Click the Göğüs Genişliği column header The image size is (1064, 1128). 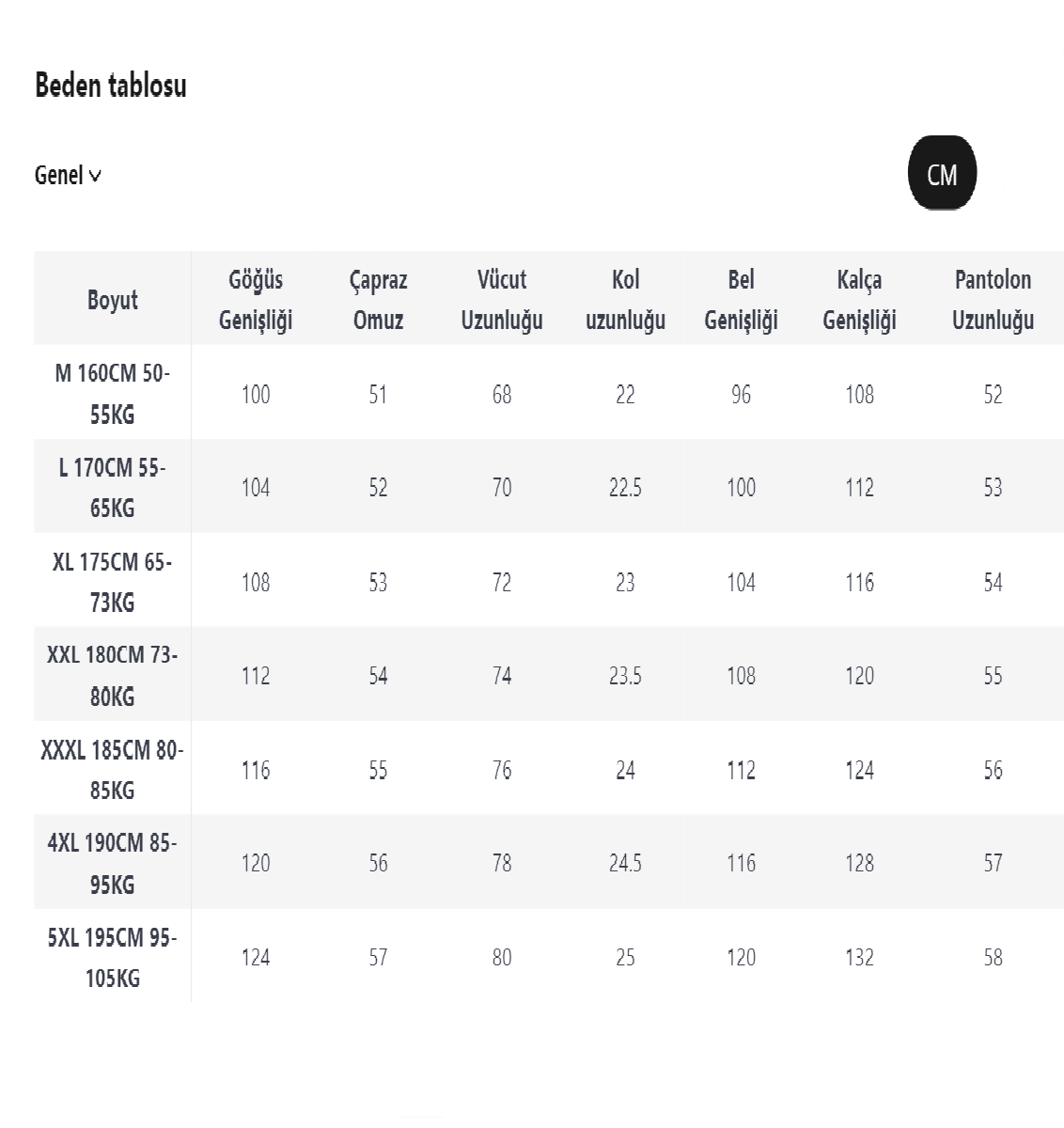[x=256, y=300]
